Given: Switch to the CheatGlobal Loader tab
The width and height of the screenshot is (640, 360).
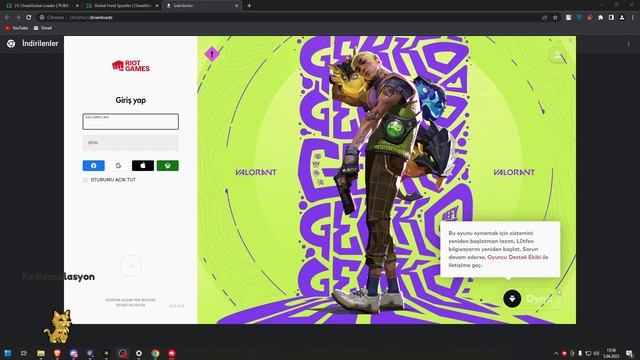Looking at the screenshot, I should click(42, 6).
